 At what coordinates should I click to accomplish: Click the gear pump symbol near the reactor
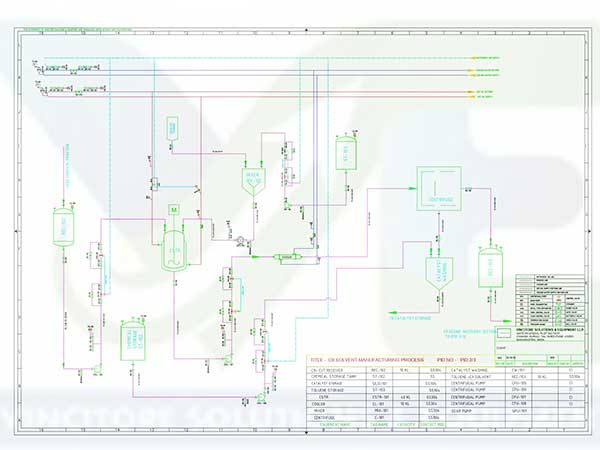click(x=240, y=240)
